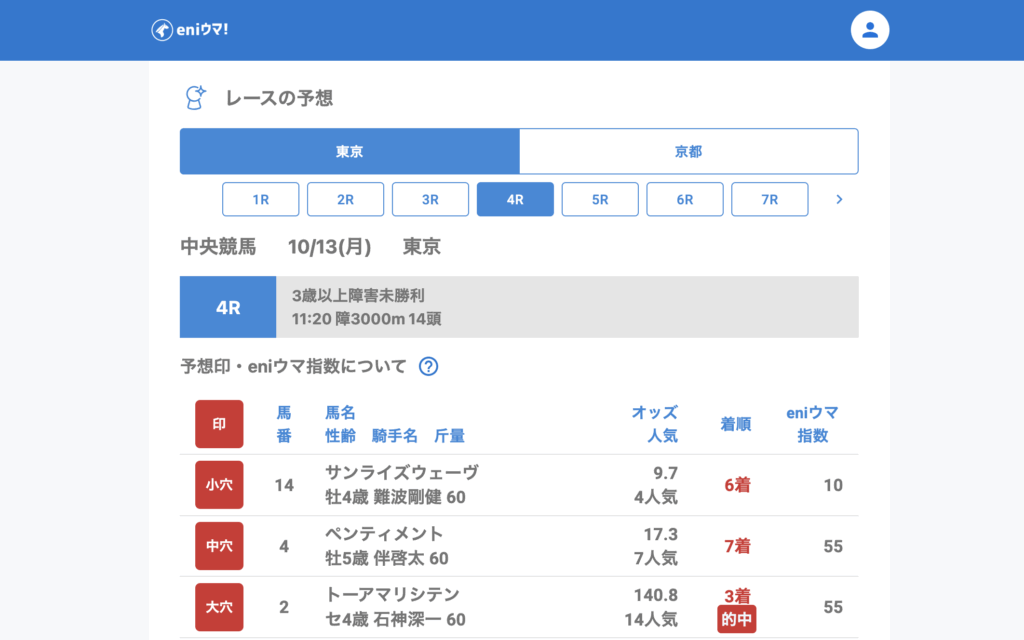Click the red 的中 hit badge
Screen dimensions: 1024x640
tap(736, 620)
